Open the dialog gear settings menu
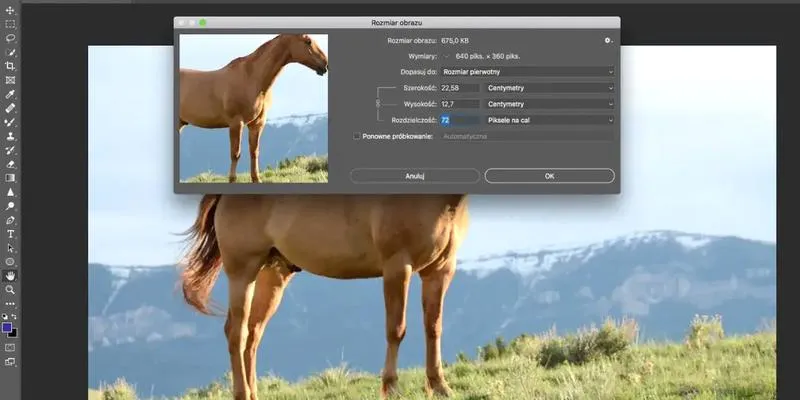Image resolution: width=800 pixels, height=400 pixels. click(608, 40)
